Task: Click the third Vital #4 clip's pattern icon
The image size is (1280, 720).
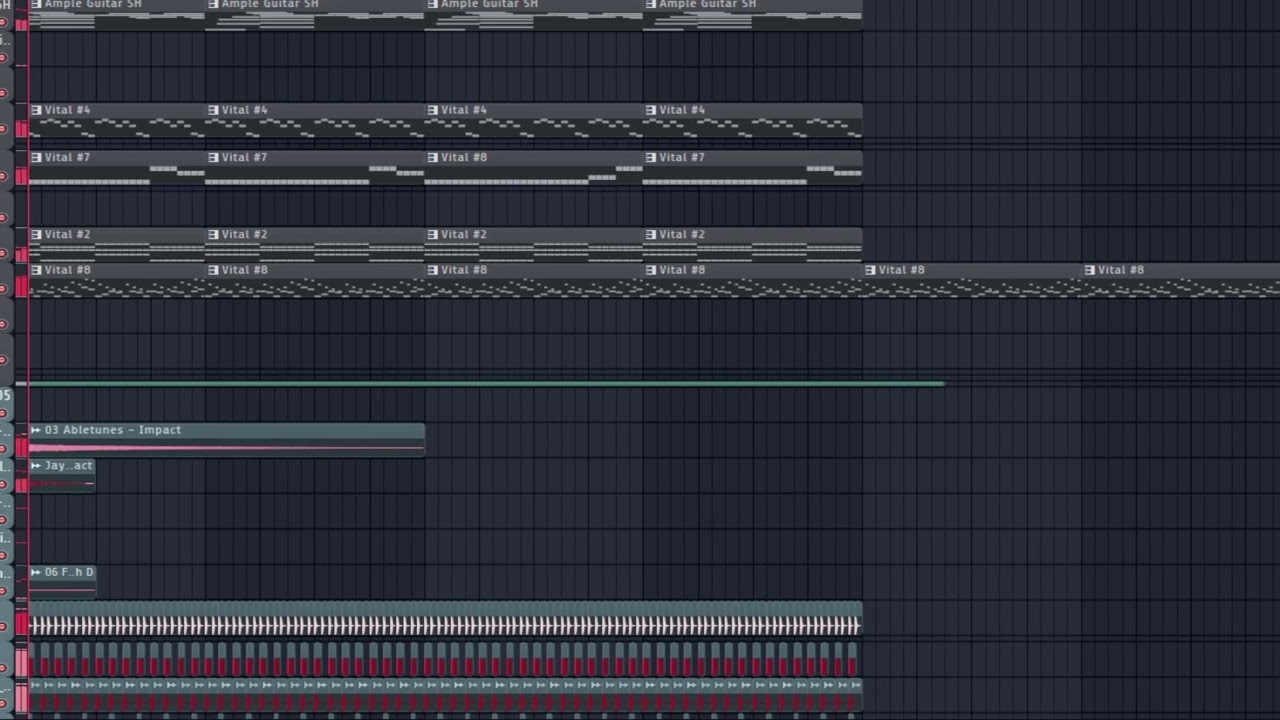Action: (432, 110)
